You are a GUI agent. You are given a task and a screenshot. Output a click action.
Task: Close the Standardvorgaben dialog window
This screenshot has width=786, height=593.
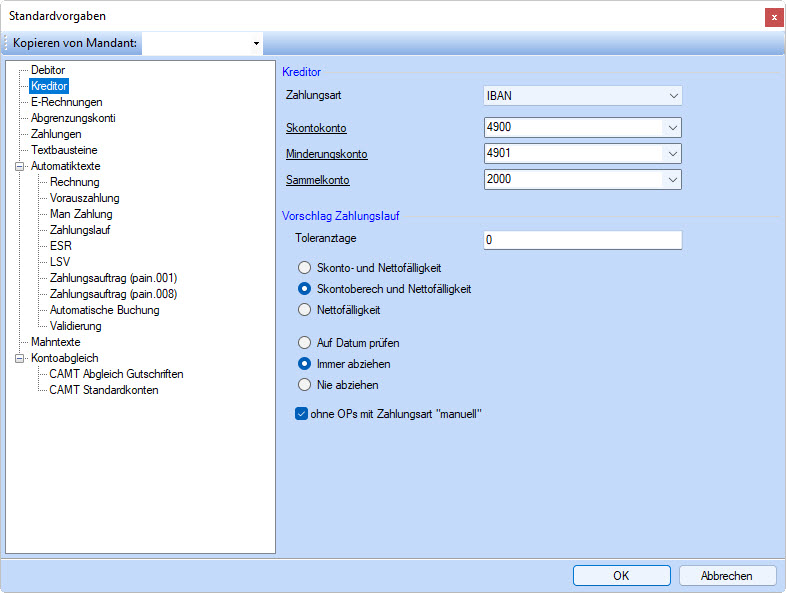tap(773, 17)
